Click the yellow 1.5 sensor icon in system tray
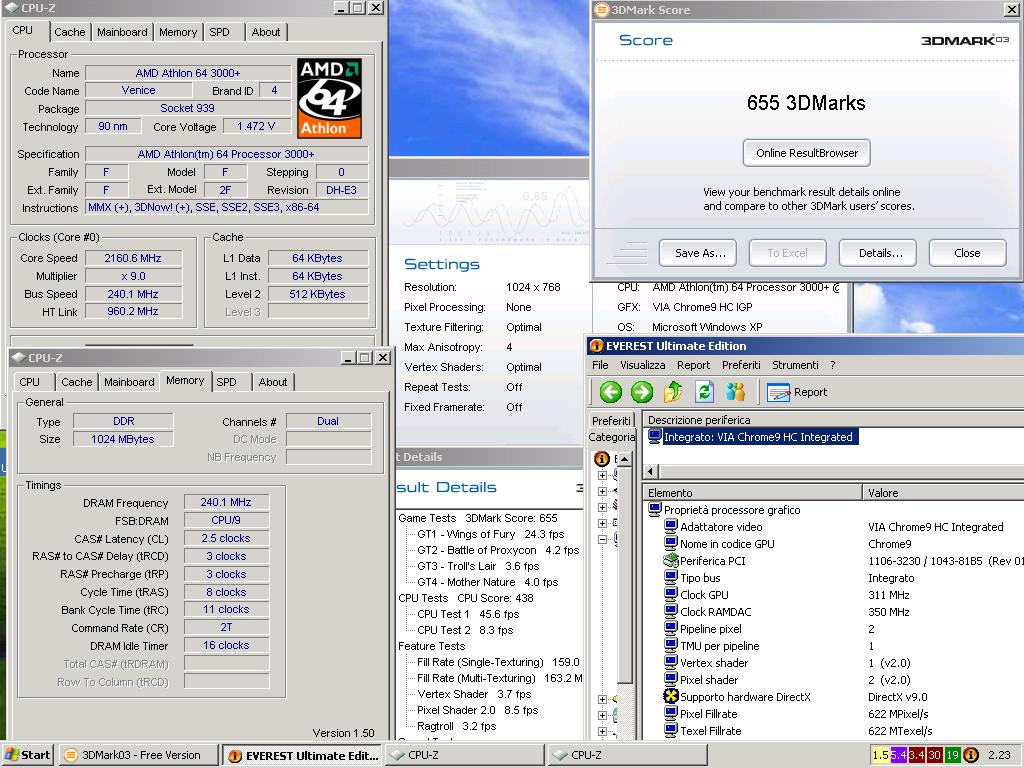 [880, 755]
